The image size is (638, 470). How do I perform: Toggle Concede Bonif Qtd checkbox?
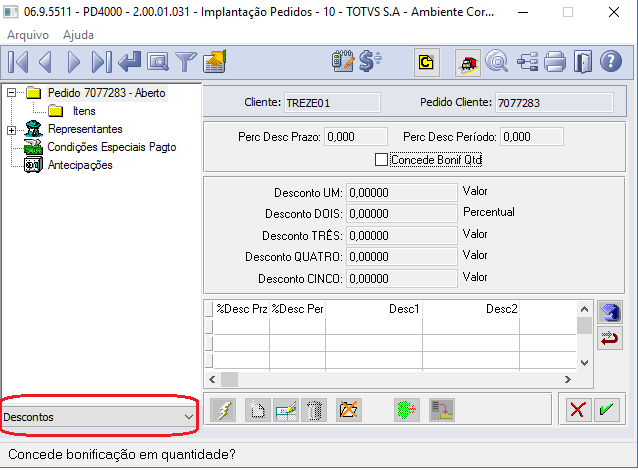[x=381, y=160]
